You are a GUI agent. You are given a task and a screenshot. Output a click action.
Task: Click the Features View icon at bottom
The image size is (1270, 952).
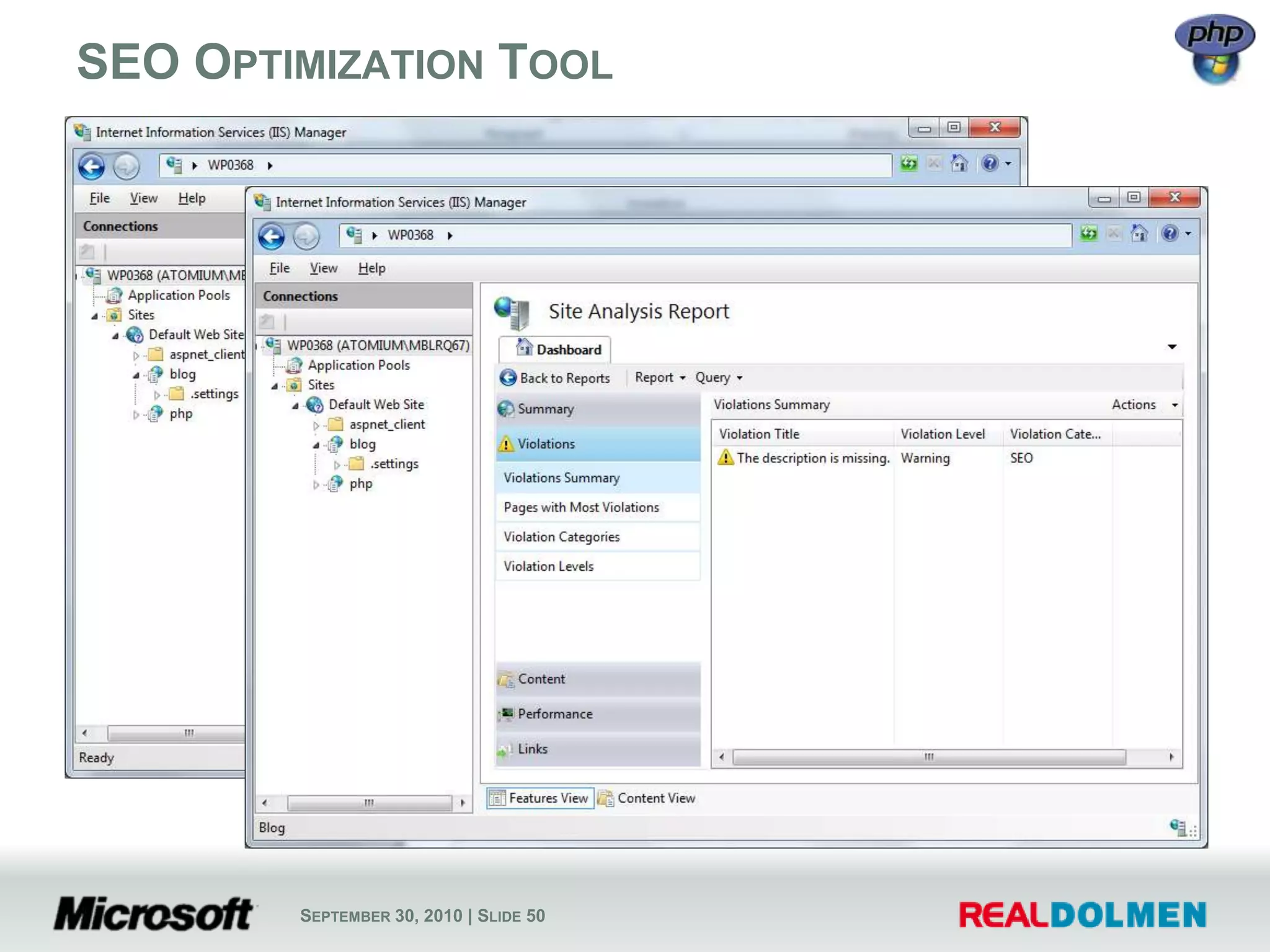[x=497, y=798]
